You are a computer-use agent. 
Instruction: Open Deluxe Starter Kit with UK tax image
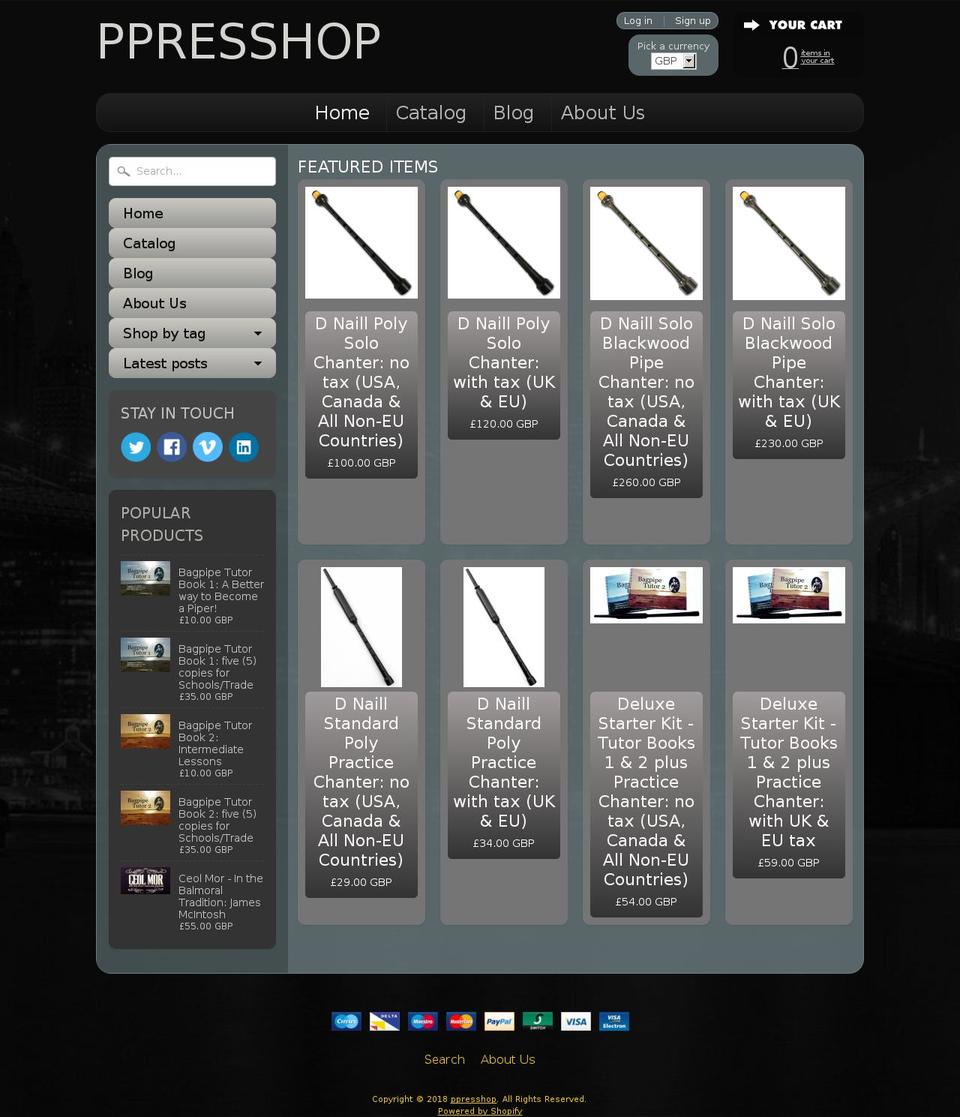click(788, 596)
